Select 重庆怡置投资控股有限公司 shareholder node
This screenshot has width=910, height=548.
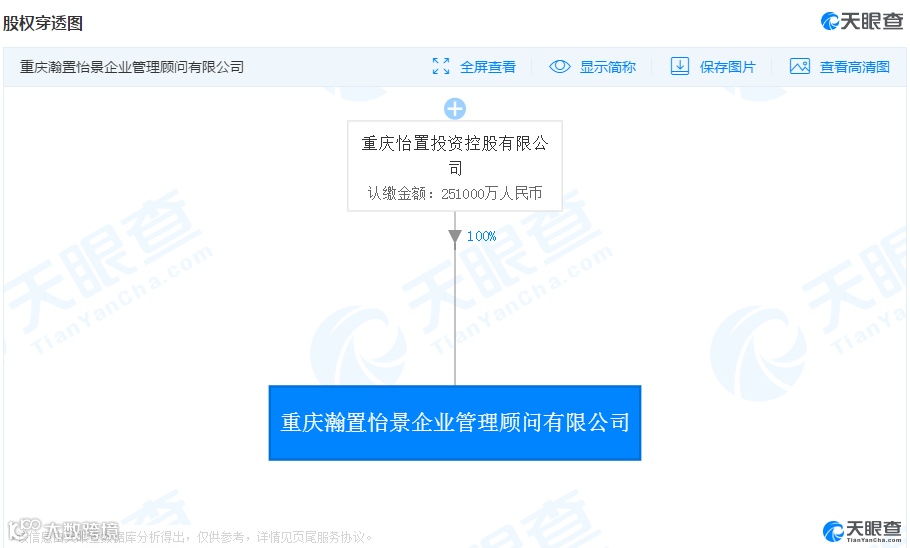(x=455, y=165)
